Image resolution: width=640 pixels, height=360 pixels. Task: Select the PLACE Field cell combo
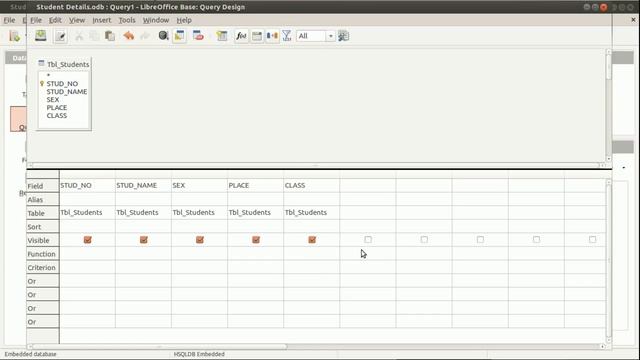pos(256,185)
